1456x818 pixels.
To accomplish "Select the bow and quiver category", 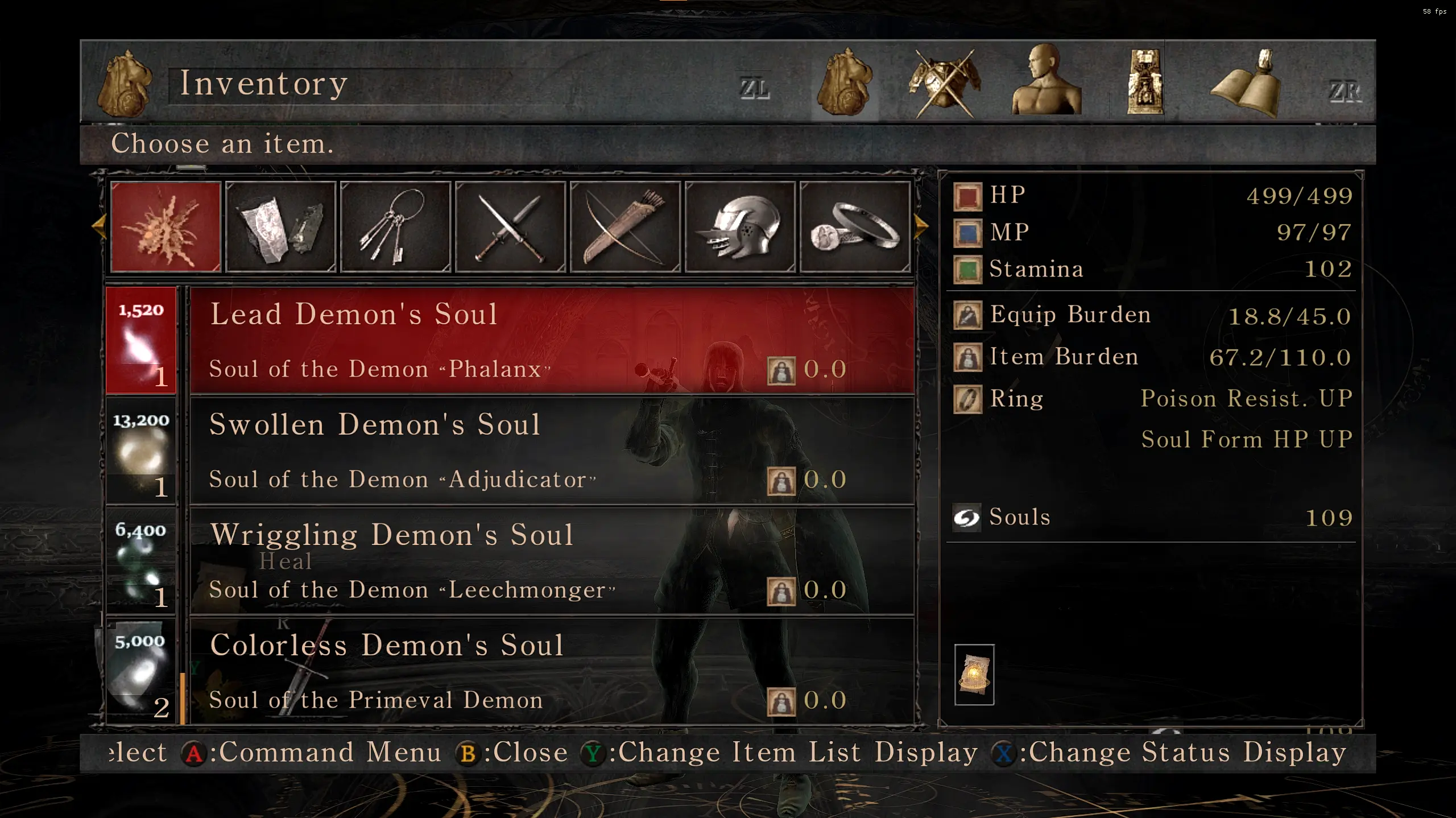I will (625, 227).
